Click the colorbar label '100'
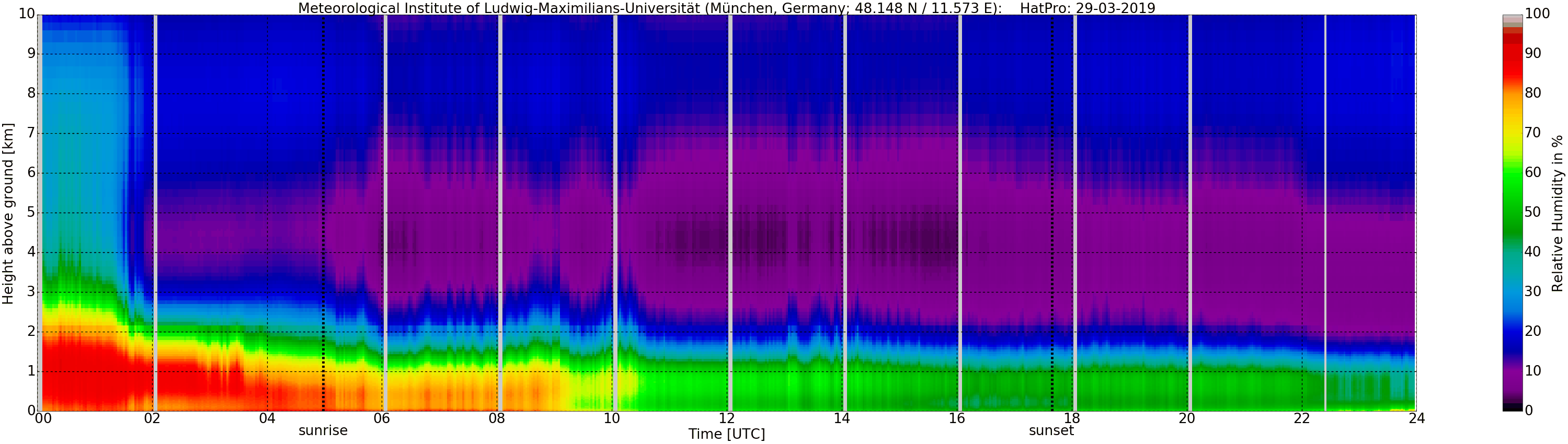 pyautogui.click(x=1538, y=14)
